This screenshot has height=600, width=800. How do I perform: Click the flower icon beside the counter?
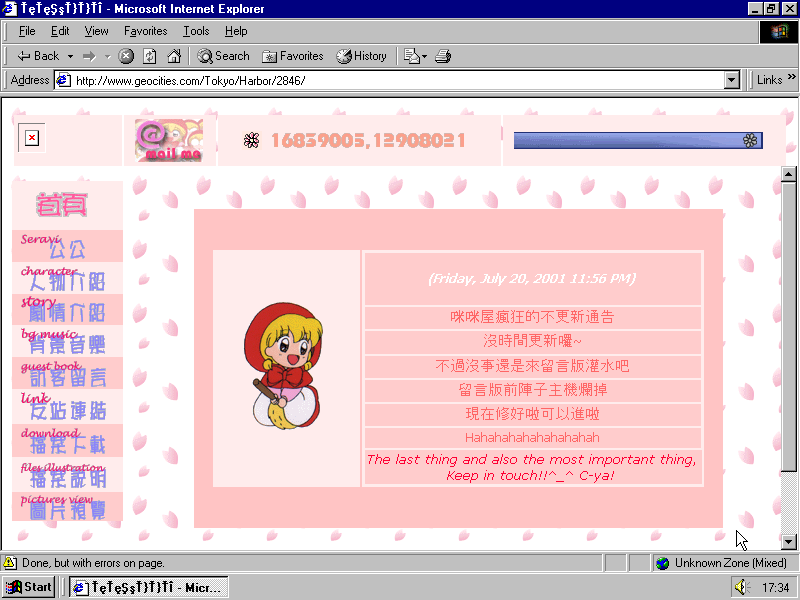(x=251, y=140)
